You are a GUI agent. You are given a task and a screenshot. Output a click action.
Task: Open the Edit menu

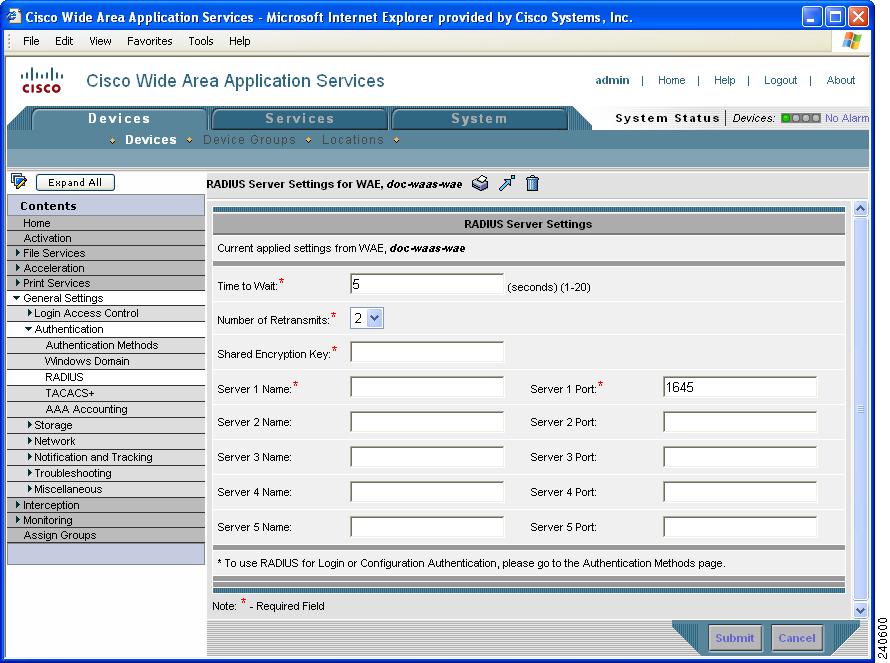[64, 41]
